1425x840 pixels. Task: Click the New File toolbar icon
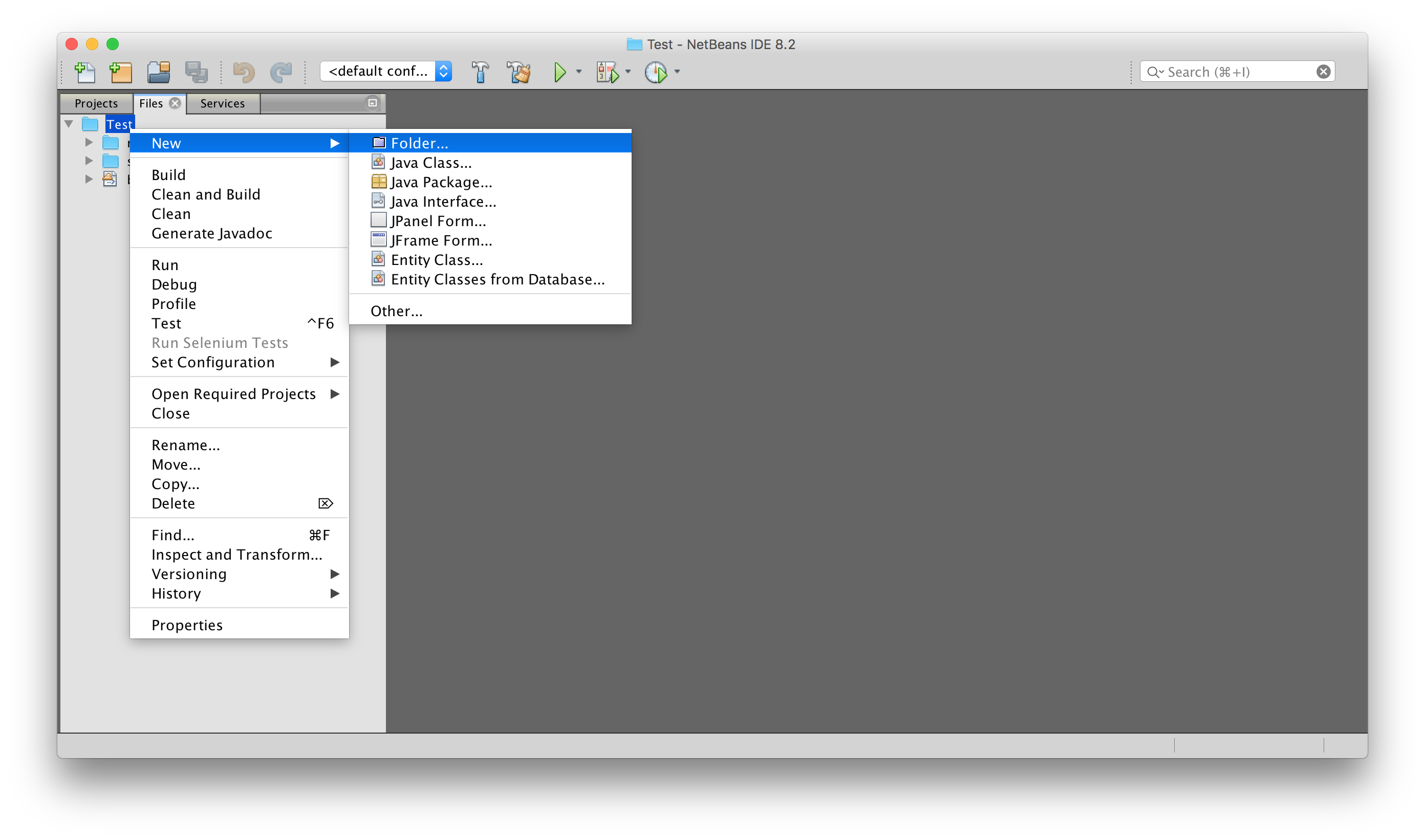click(85, 72)
